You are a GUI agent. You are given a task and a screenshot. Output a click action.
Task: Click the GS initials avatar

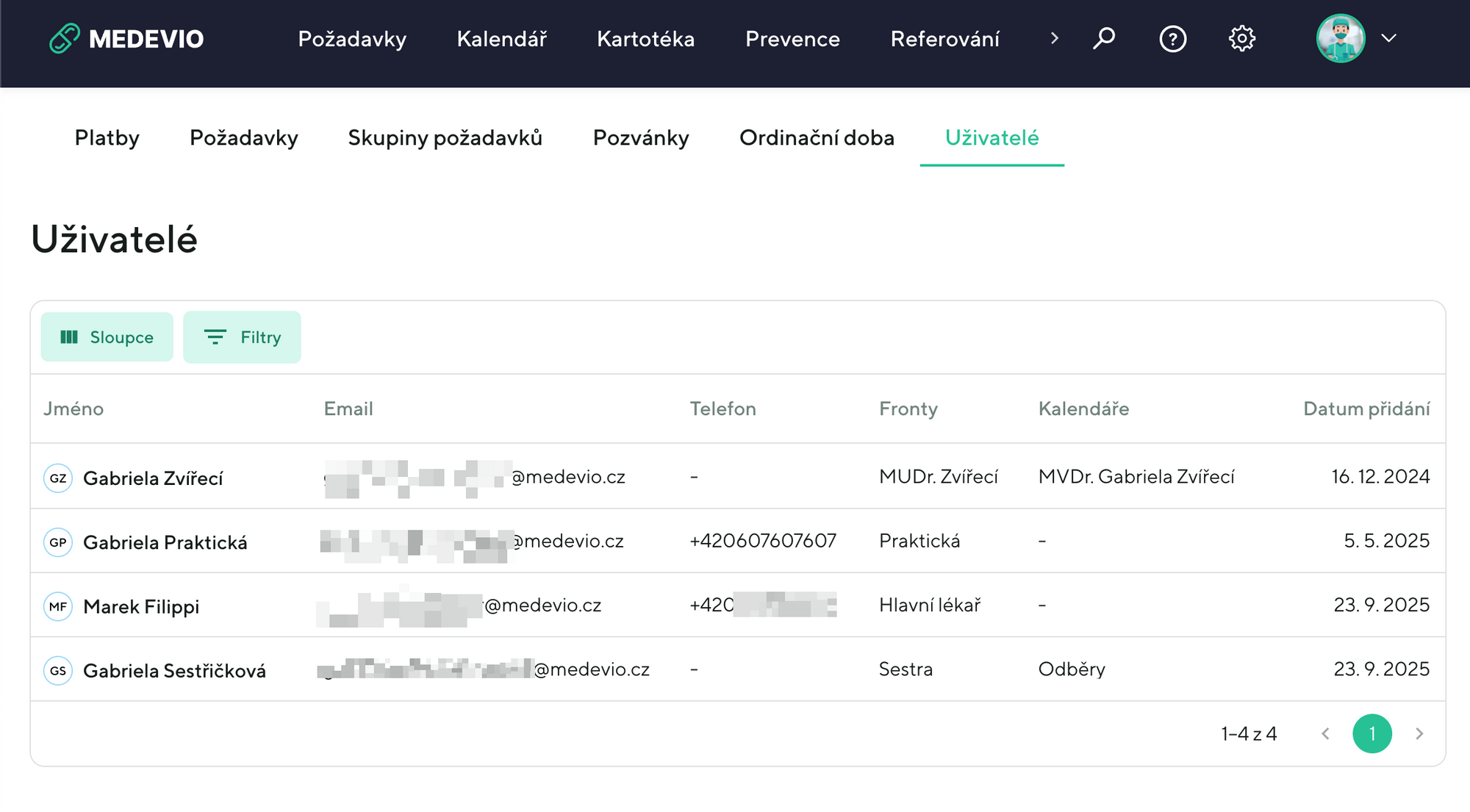tap(58, 671)
